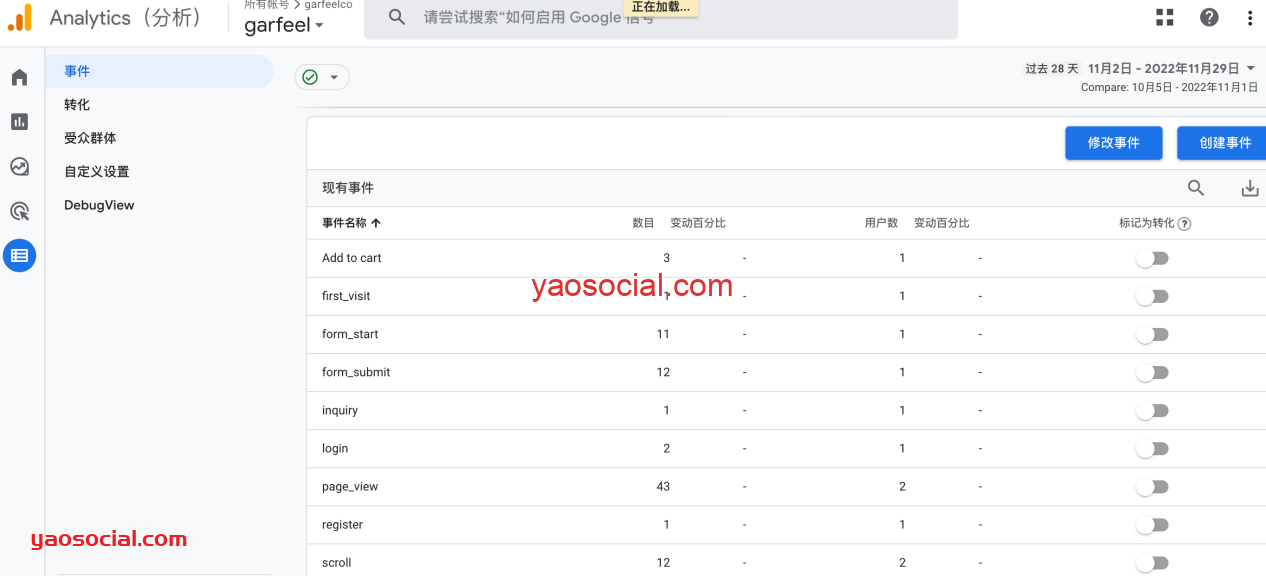The width and height of the screenshot is (1266, 576).
Task: Open the Help question mark icon
Action: point(1209,17)
